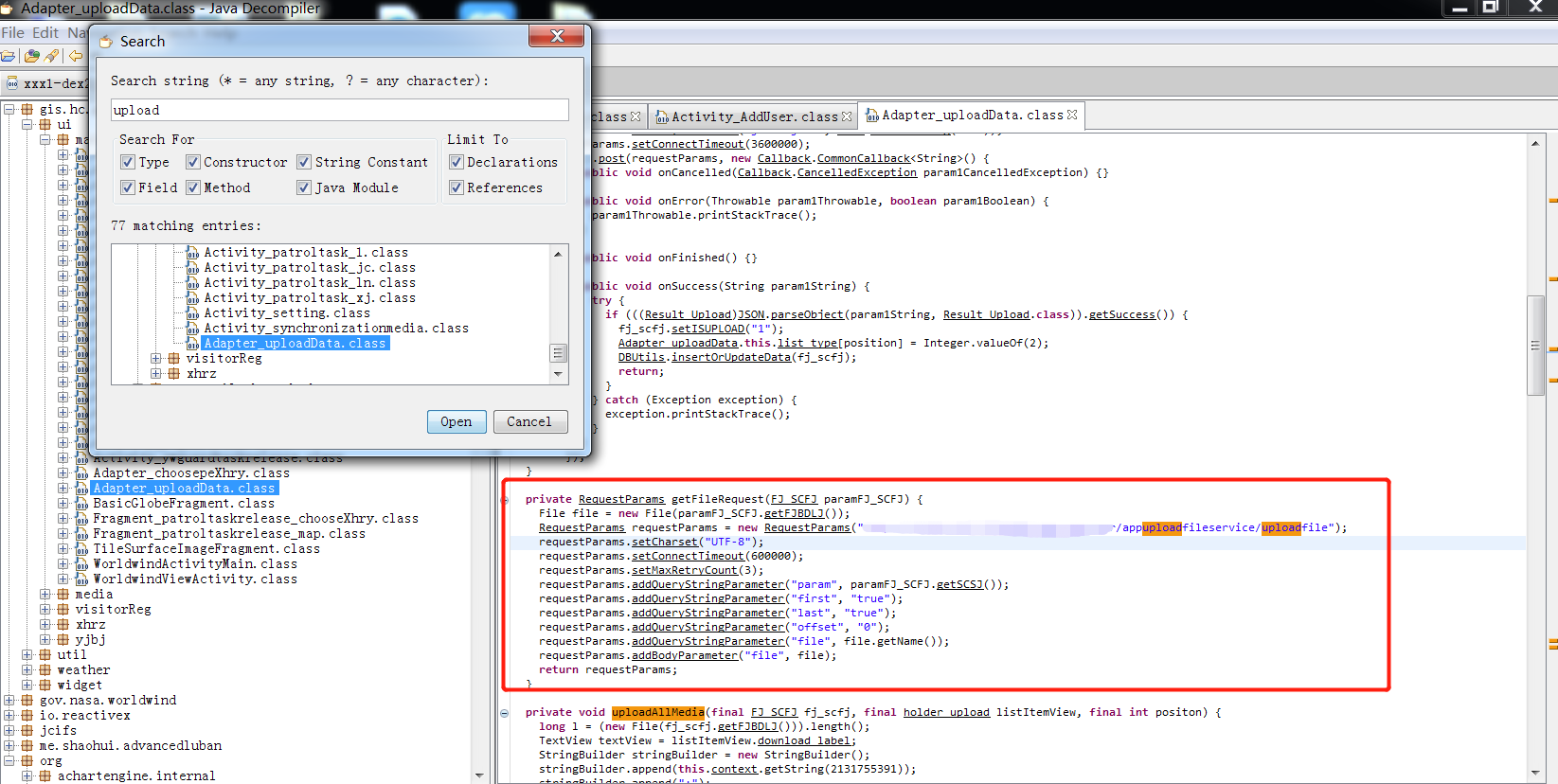
Task: Click class icon of Adapter_choosepeXhry.class in tree
Action: (x=81, y=473)
